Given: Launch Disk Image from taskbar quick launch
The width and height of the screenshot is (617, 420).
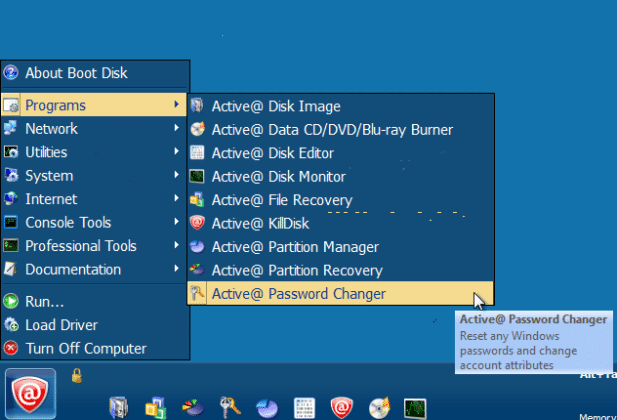Looking at the screenshot, I should (x=118, y=407).
